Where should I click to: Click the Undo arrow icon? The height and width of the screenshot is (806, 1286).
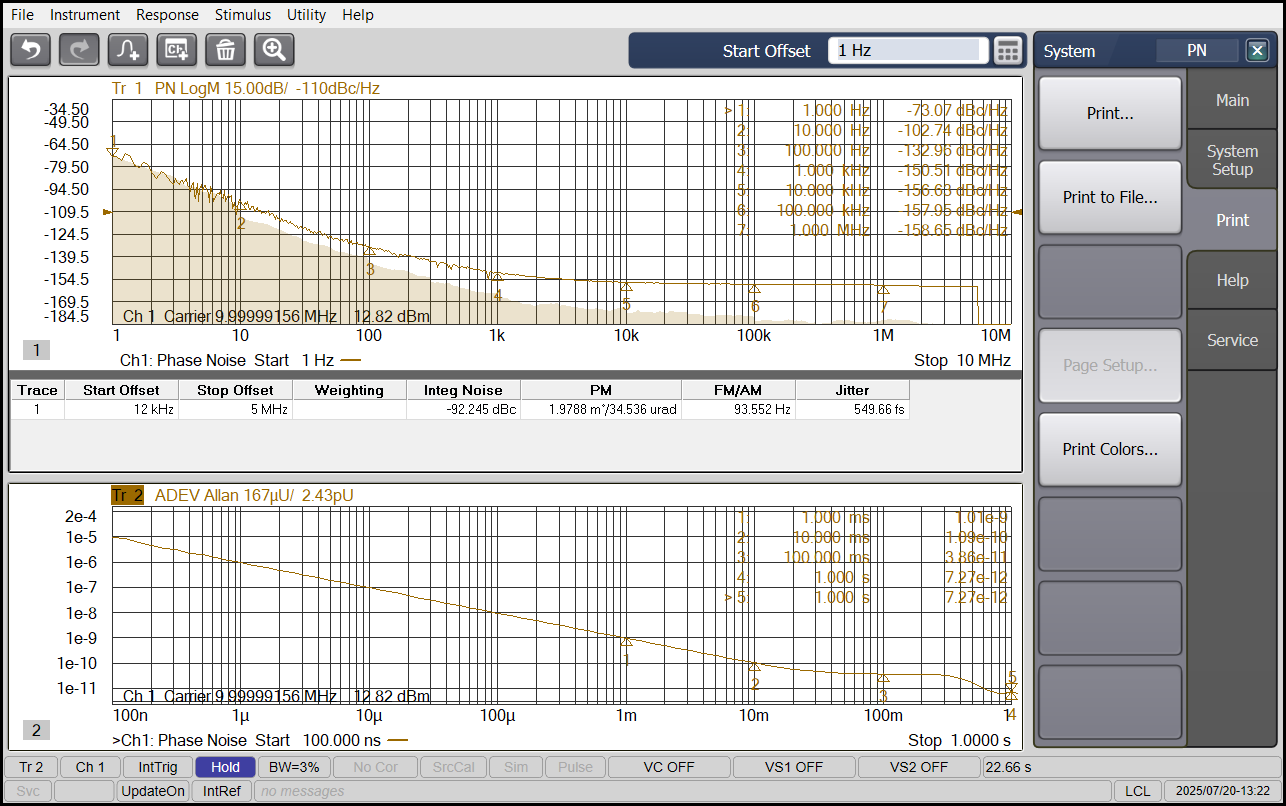point(31,49)
